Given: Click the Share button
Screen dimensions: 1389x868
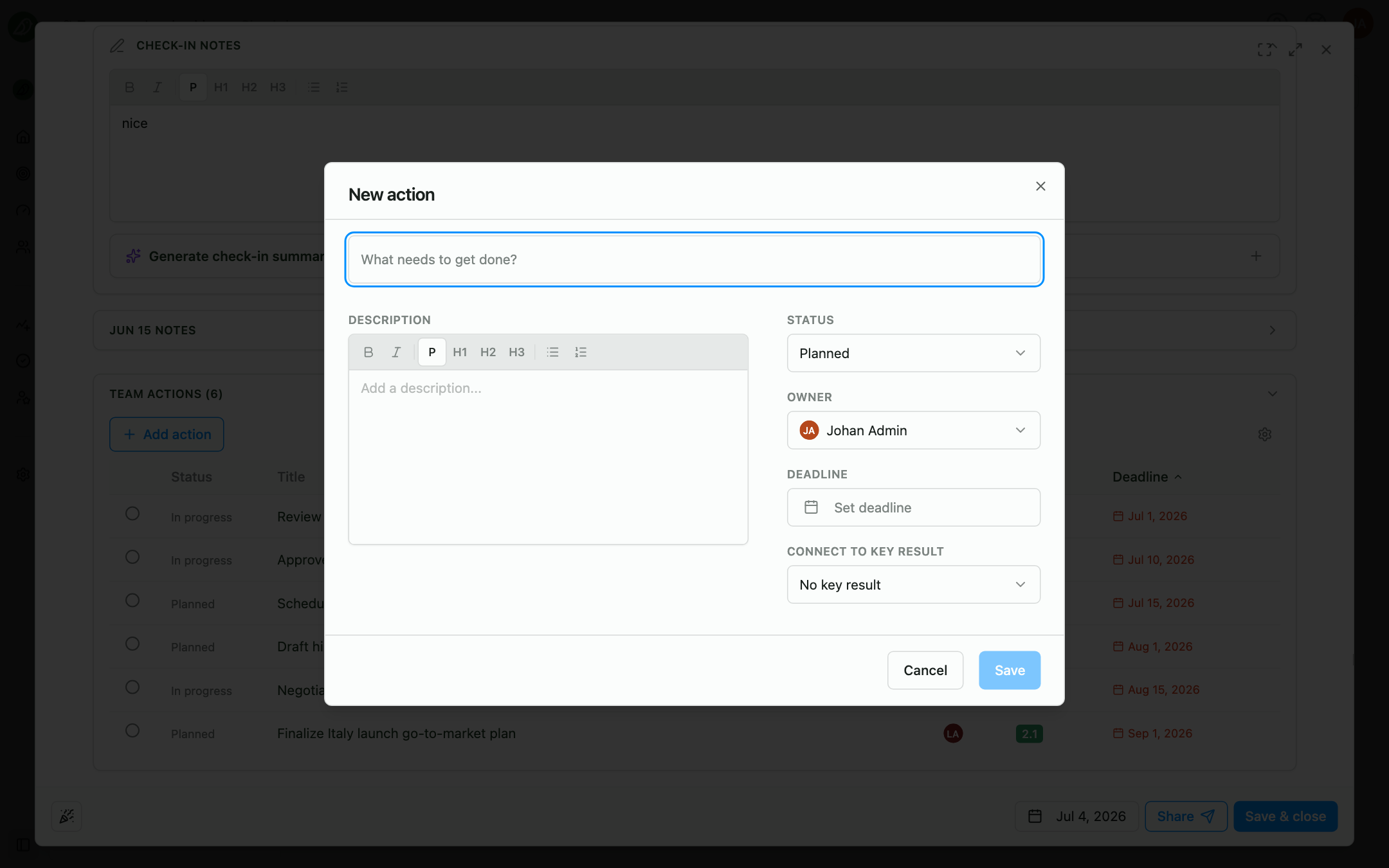Looking at the screenshot, I should click(1186, 817).
